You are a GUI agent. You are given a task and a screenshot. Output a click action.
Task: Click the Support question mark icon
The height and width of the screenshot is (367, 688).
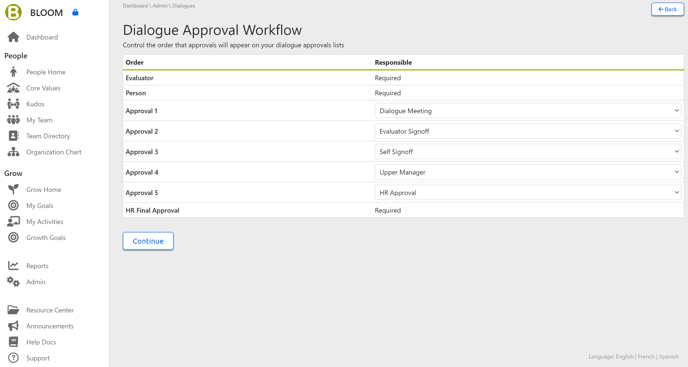coord(13,358)
